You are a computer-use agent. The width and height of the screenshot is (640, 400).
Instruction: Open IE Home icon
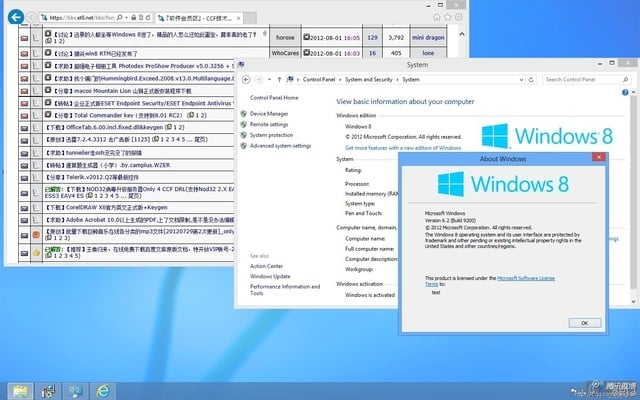tap(437, 17)
